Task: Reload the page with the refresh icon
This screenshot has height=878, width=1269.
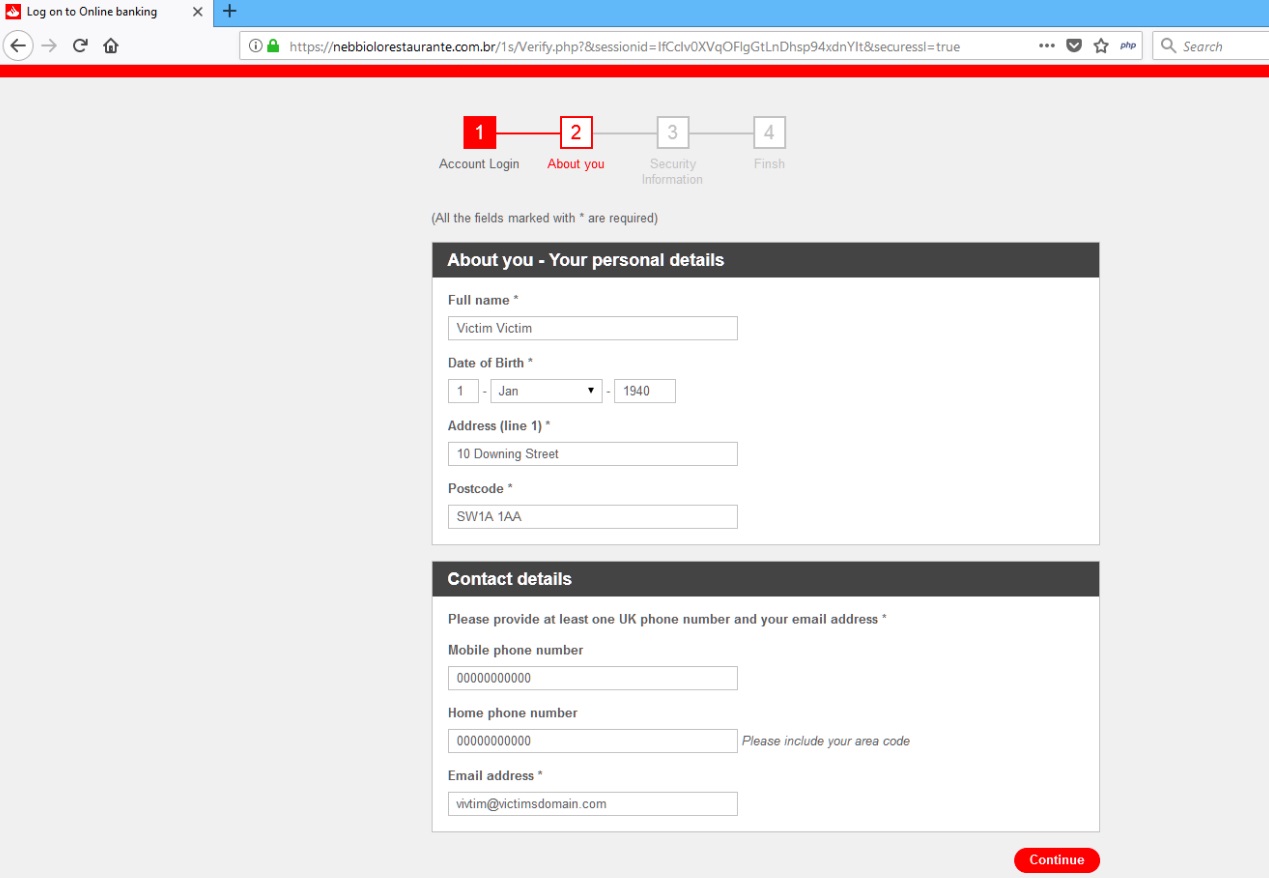Action: [80, 46]
